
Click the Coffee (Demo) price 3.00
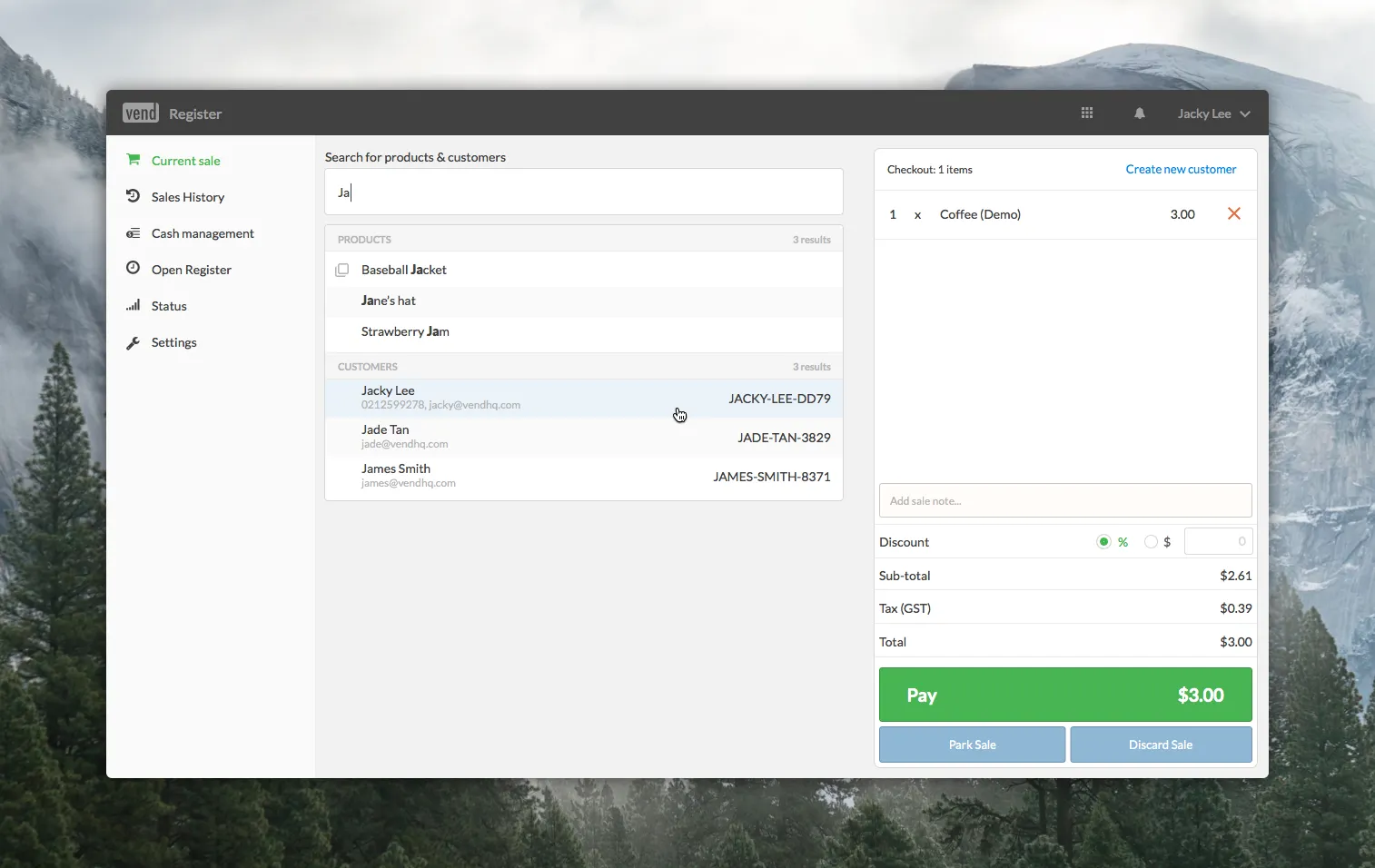(x=1182, y=214)
